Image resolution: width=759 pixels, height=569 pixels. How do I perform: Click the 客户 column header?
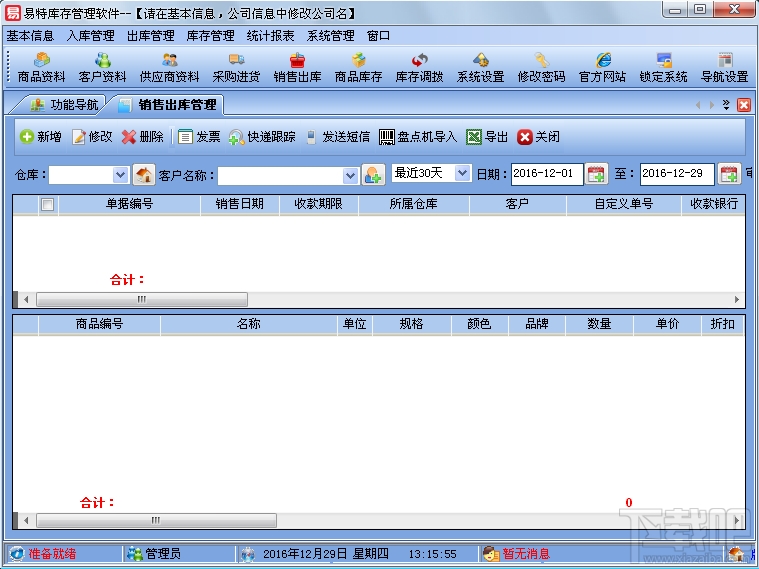517,204
